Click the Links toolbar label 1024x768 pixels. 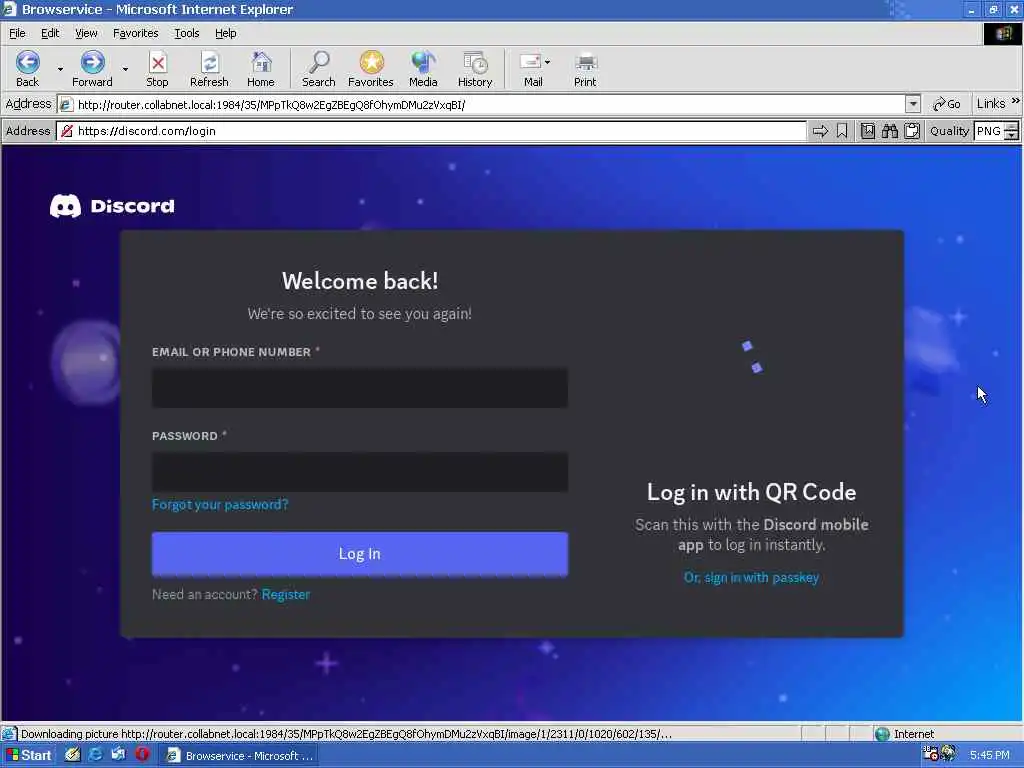pos(991,104)
